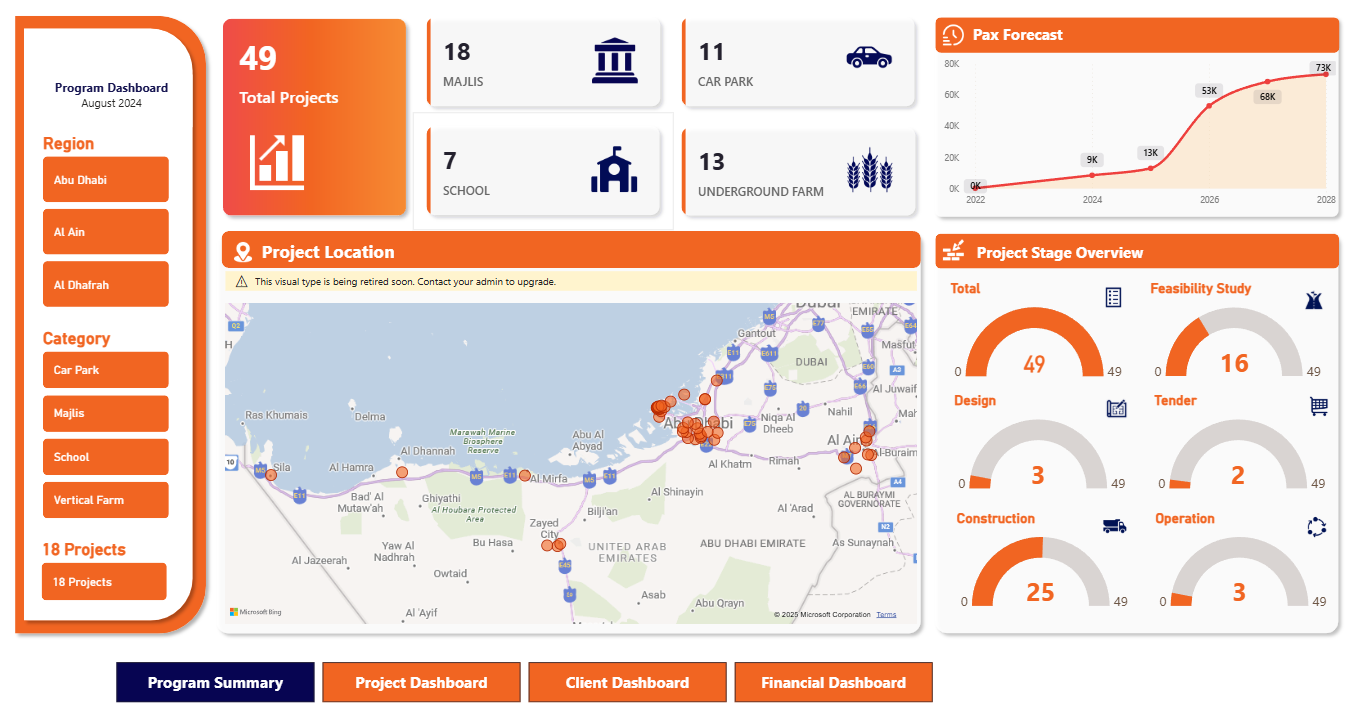Toggle the Abu Dhabi region filter

pos(105,179)
